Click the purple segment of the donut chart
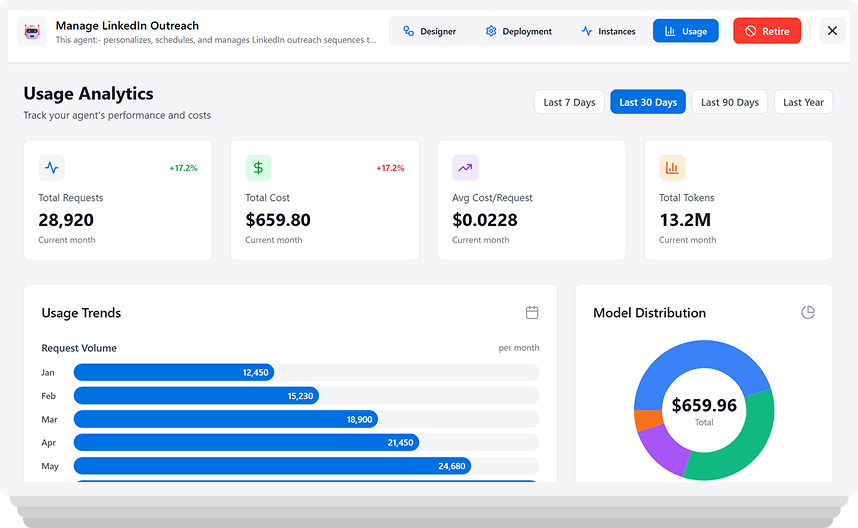Image resolution: width=858 pixels, height=528 pixels. tap(657, 446)
